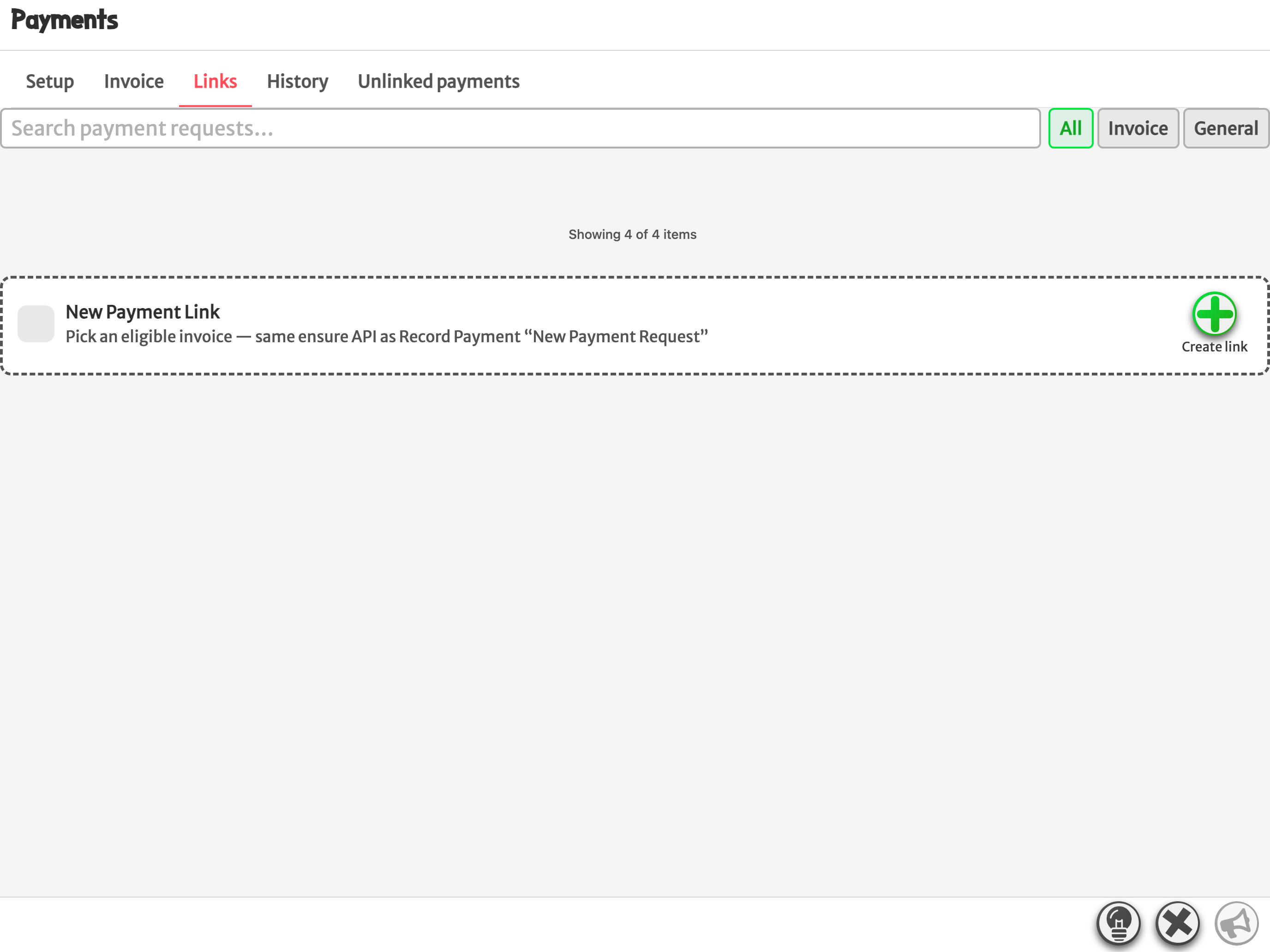Filter links by Invoice type
The width and height of the screenshot is (1270, 952).
(1138, 129)
